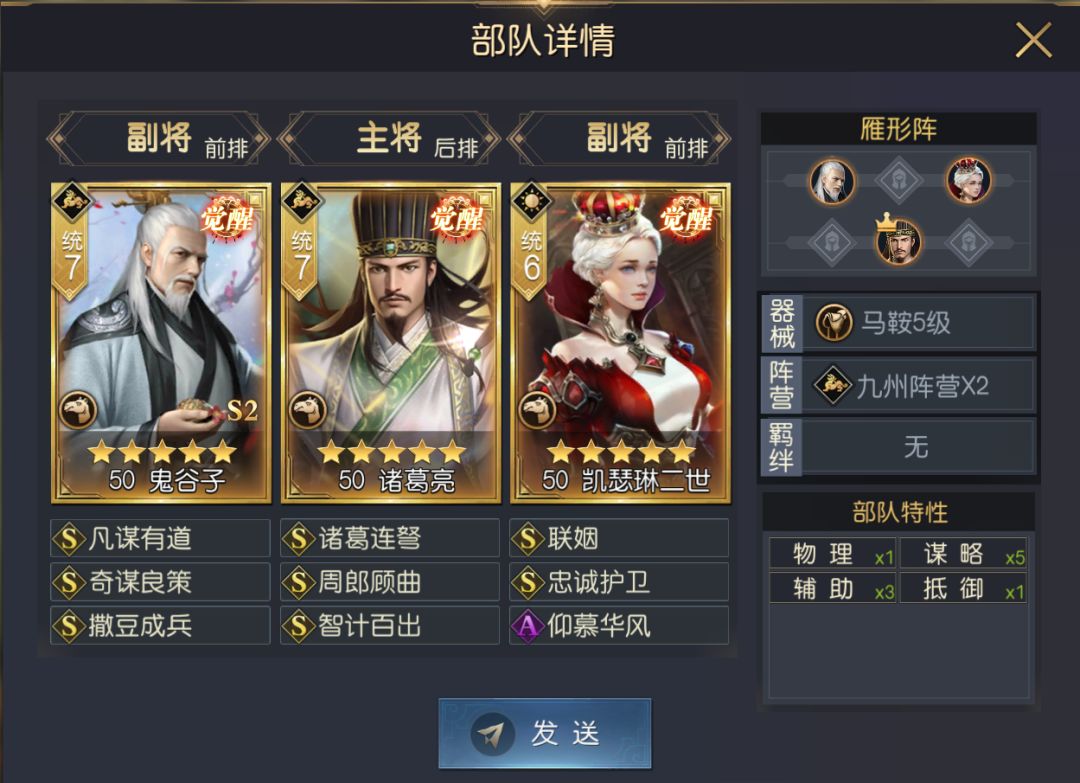Select the 九州阵营 faction emblem icon
Viewport: 1080px width, 783px height.
(833, 385)
